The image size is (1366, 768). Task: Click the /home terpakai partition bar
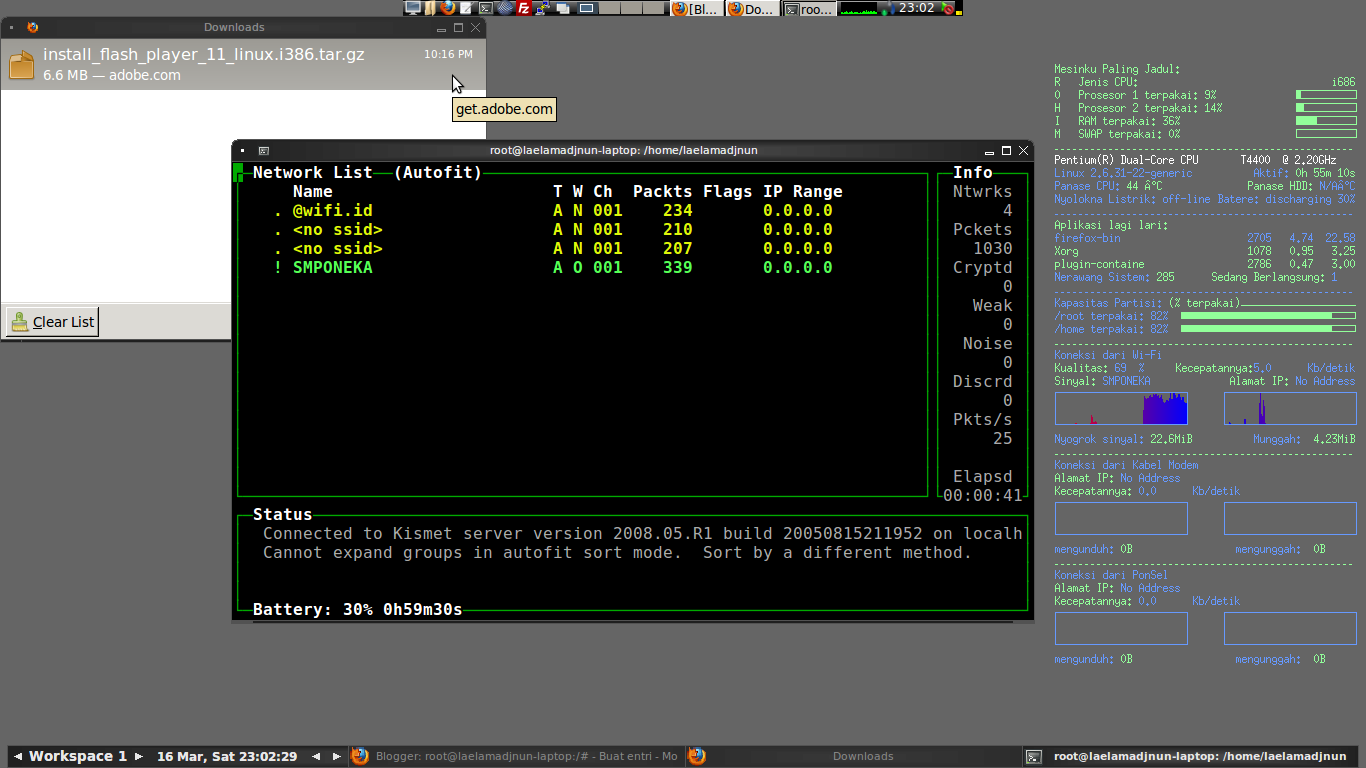[x=1268, y=329]
